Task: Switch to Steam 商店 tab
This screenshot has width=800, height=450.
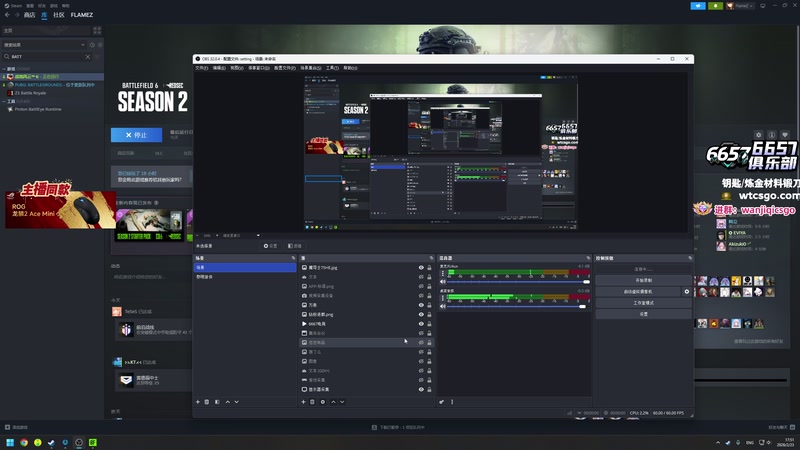Action: (x=30, y=15)
